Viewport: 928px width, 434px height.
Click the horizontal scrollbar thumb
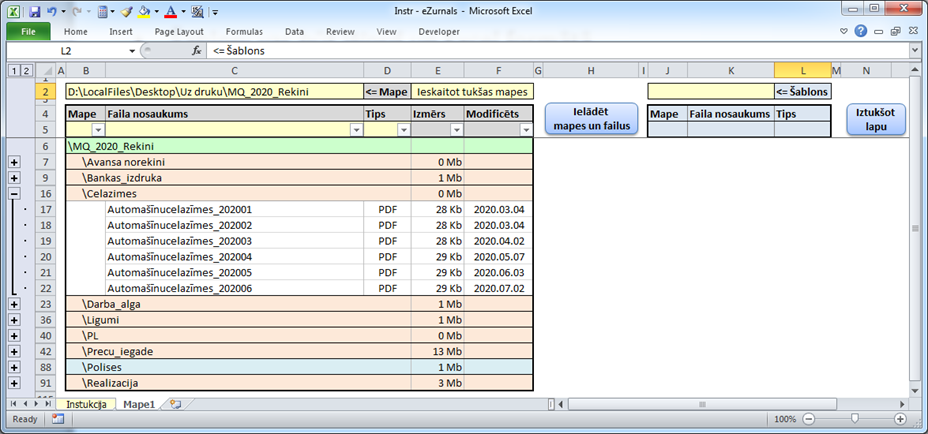[x=702, y=404]
